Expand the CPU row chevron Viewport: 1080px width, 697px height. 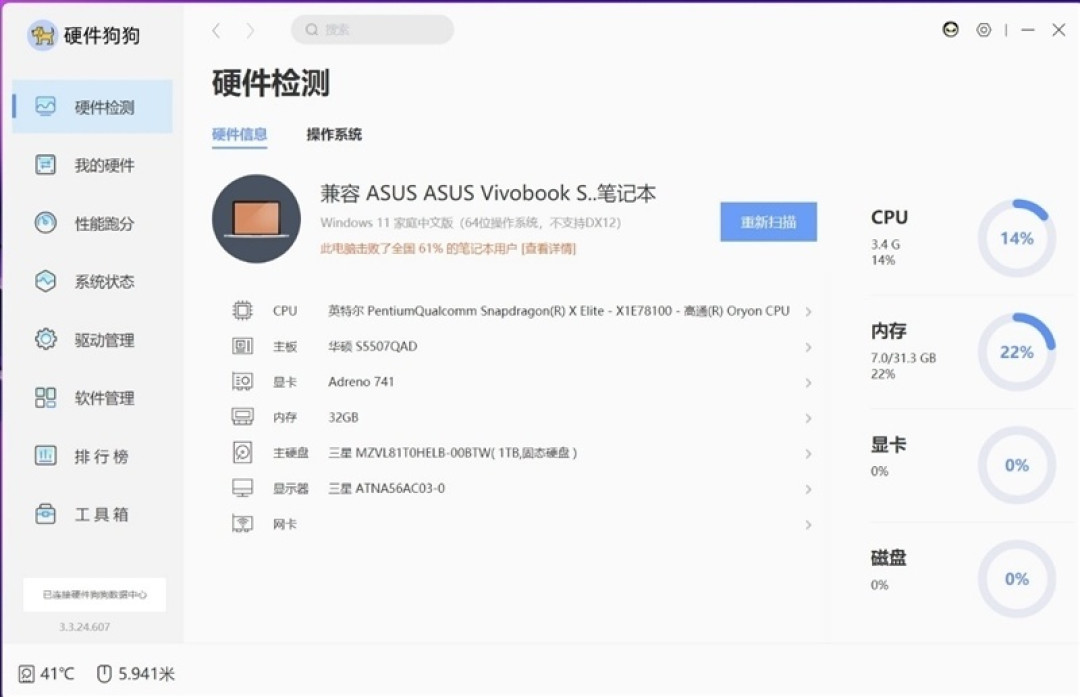[x=809, y=311]
